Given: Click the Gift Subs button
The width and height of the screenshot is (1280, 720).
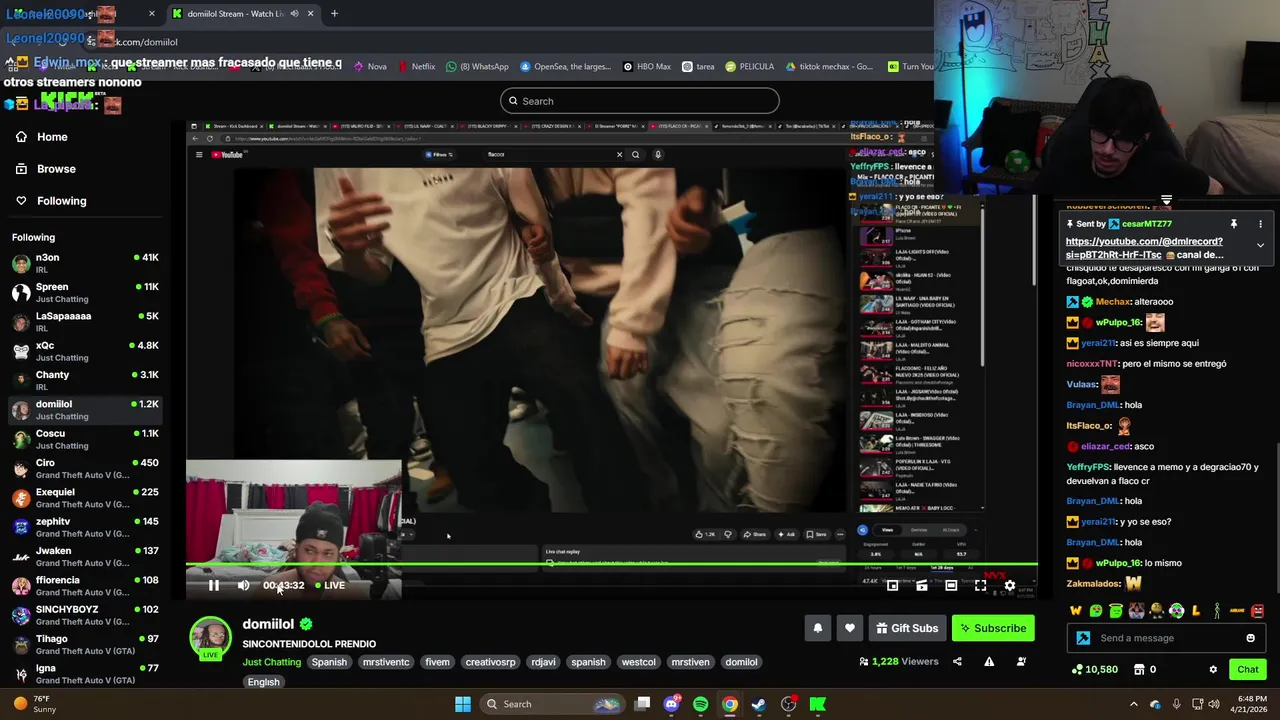Looking at the screenshot, I should pos(907,628).
